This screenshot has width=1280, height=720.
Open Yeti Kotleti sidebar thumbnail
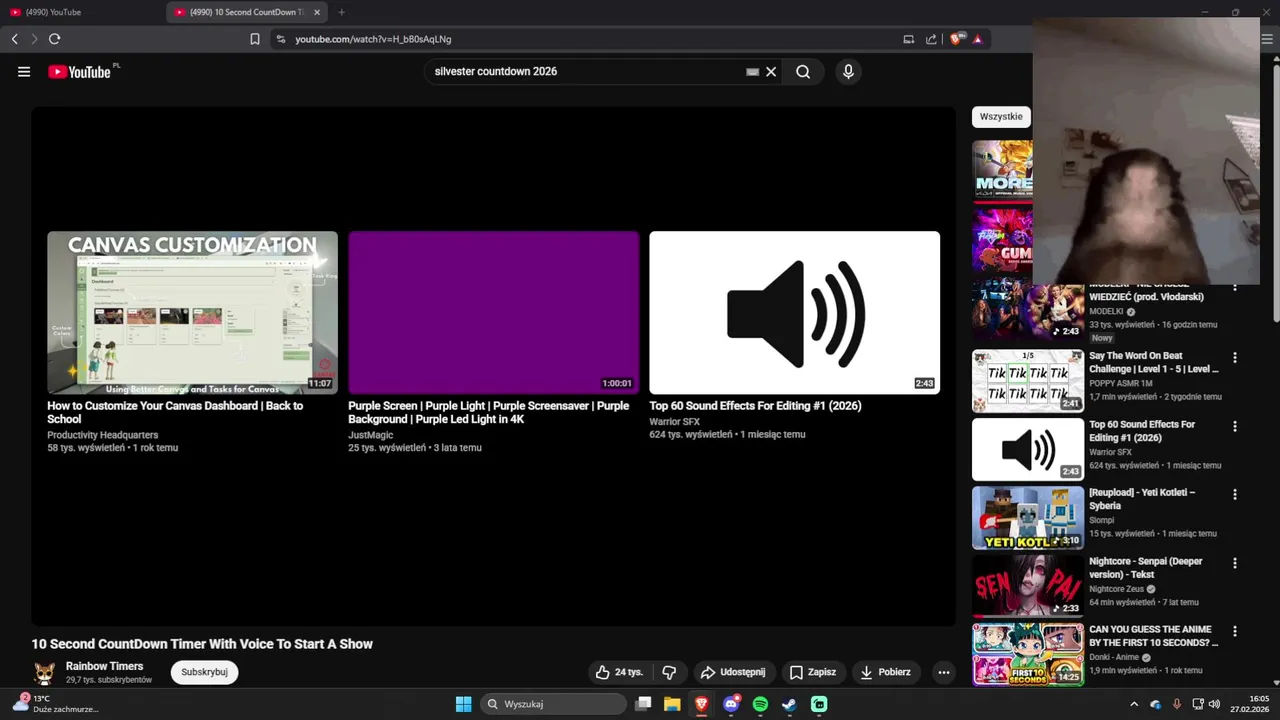point(1028,518)
